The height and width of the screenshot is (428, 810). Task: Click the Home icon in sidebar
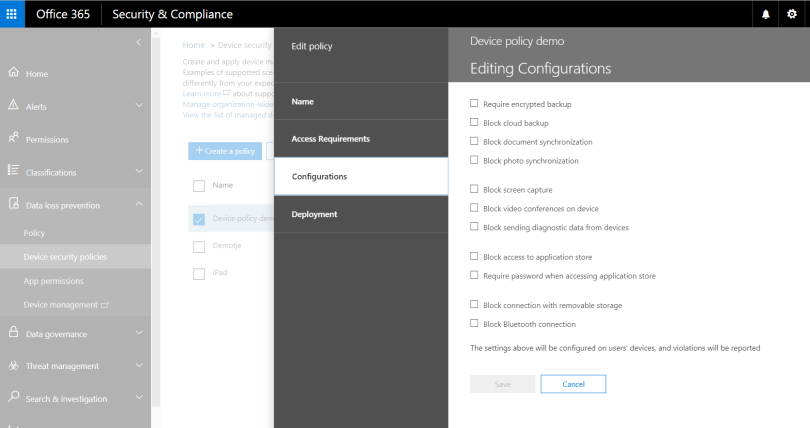13,73
